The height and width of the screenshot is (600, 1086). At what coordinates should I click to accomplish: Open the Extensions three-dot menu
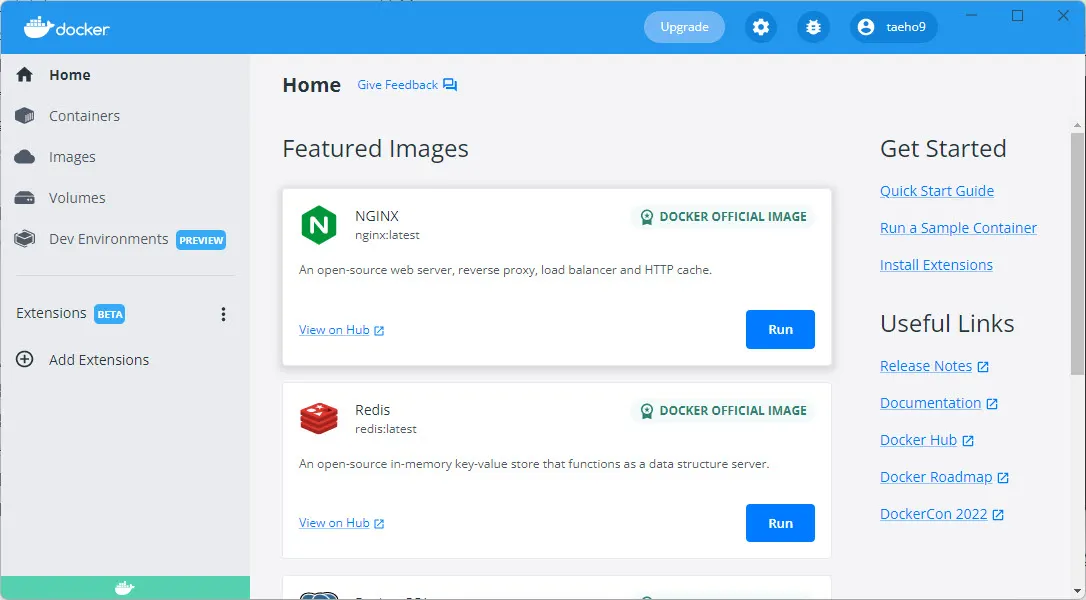pos(223,313)
